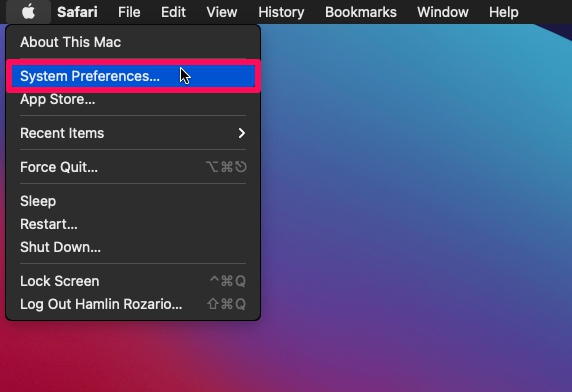Select Shut Down... menu entry
Screen dimensions: 572x392
[133, 247]
